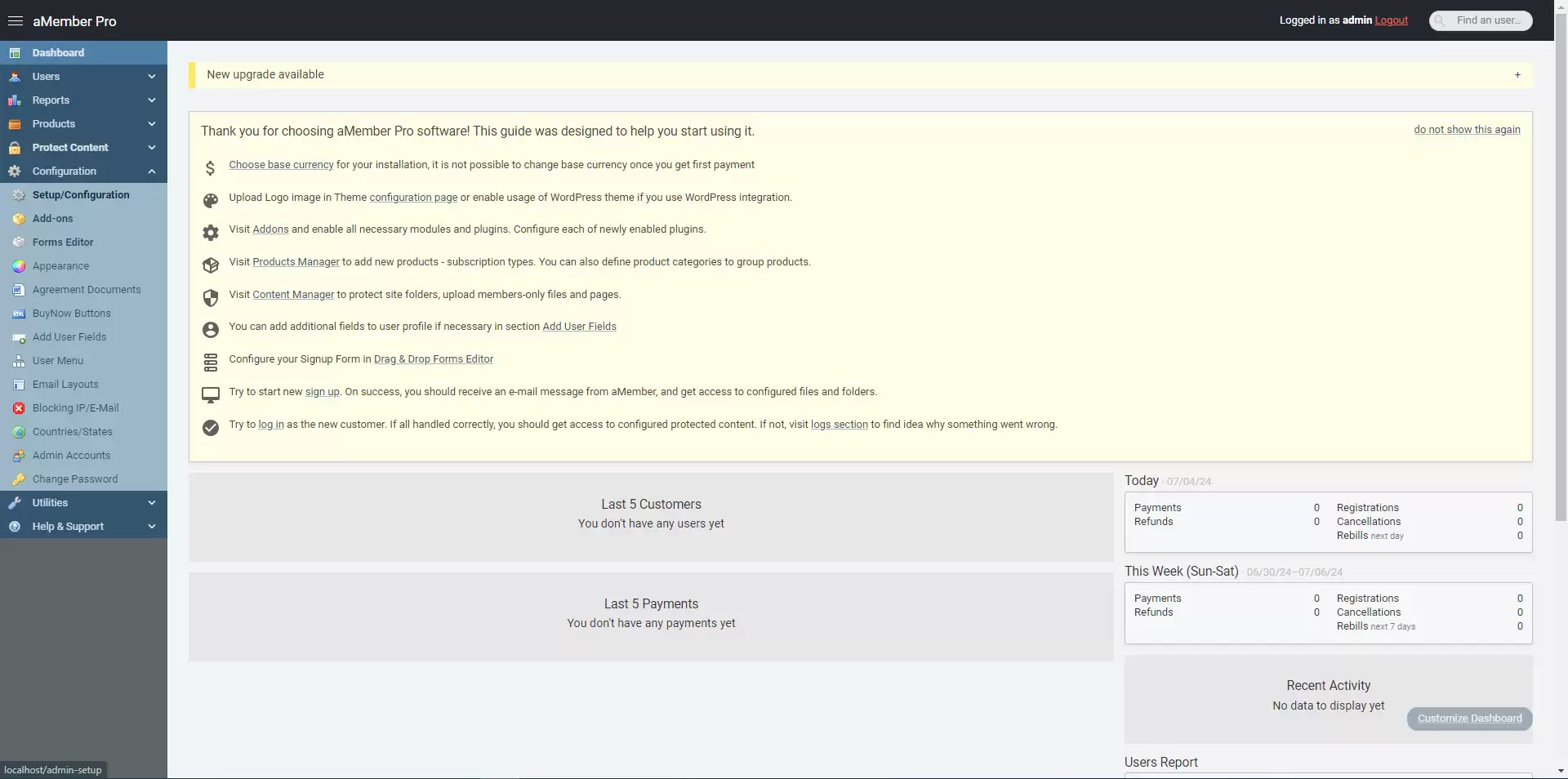This screenshot has height=779, width=1568.
Task: Expand the Reports menu chevron
Action: (152, 100)
